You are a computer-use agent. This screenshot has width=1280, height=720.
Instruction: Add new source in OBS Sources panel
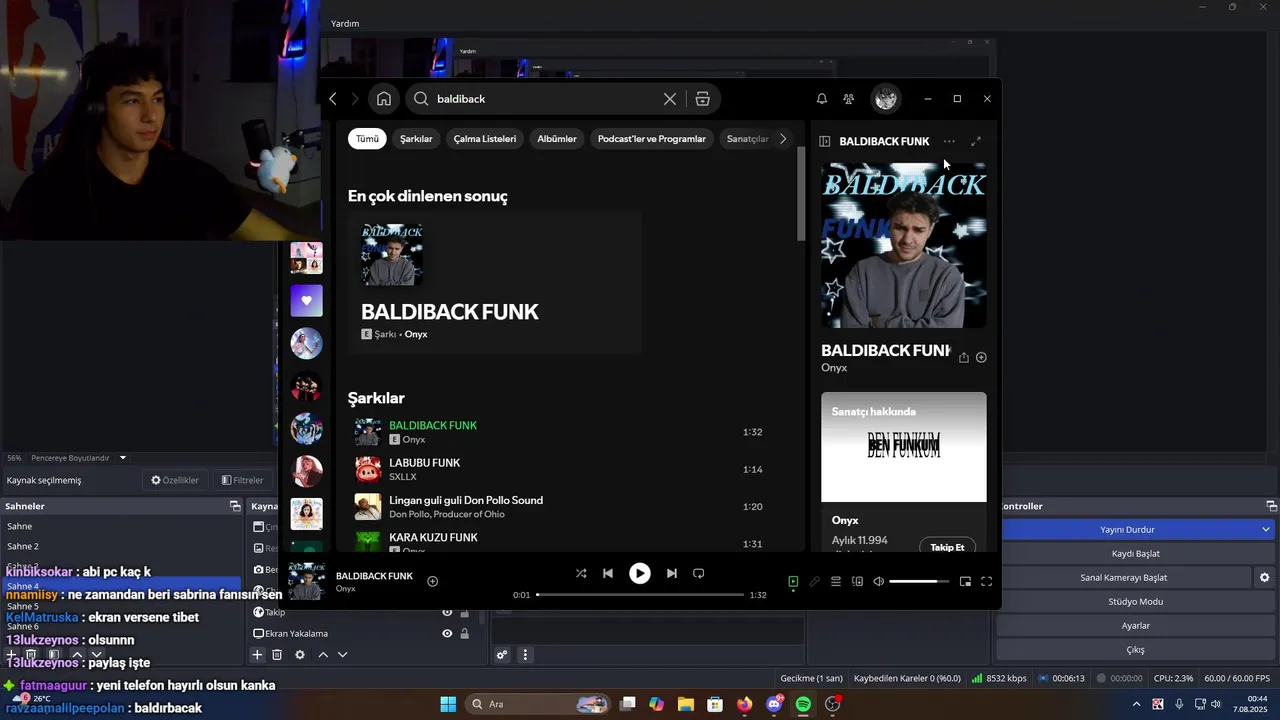[257, 655]
